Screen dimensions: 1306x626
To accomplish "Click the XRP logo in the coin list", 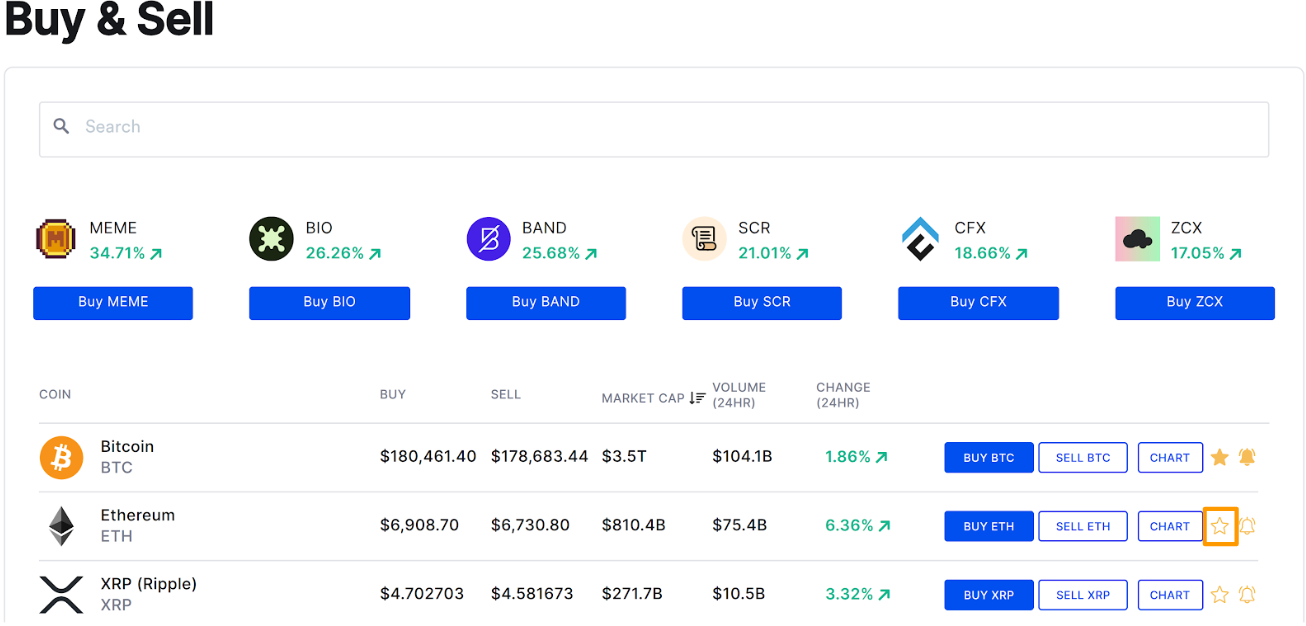I will coord(61,594).
